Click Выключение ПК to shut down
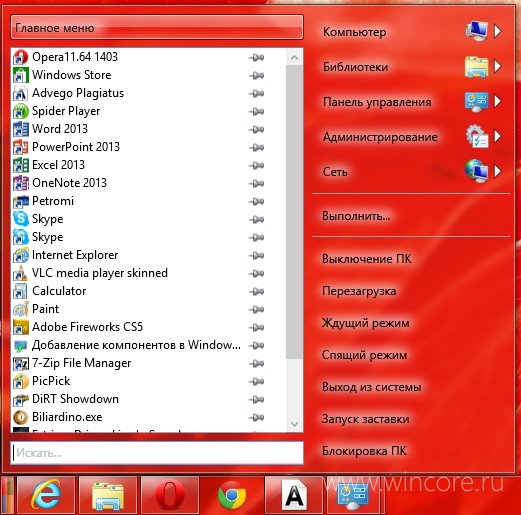 click(x=367, y=259)
